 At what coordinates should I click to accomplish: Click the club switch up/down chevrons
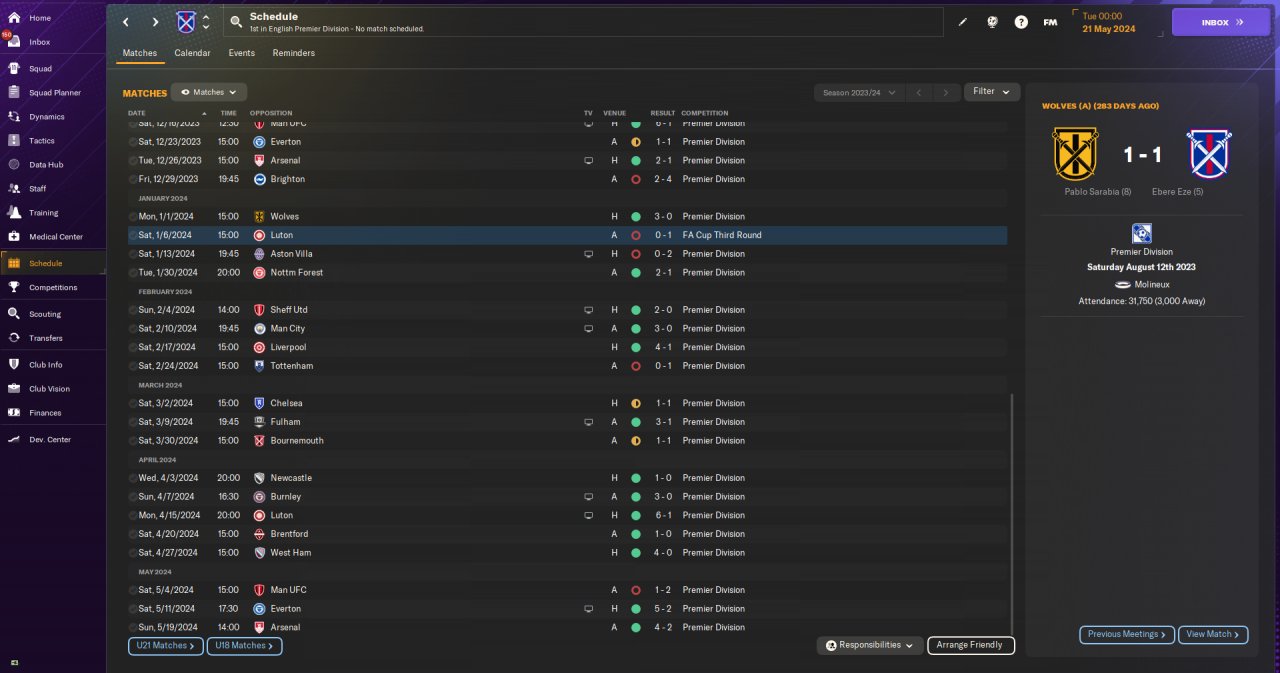pos(206,22)
